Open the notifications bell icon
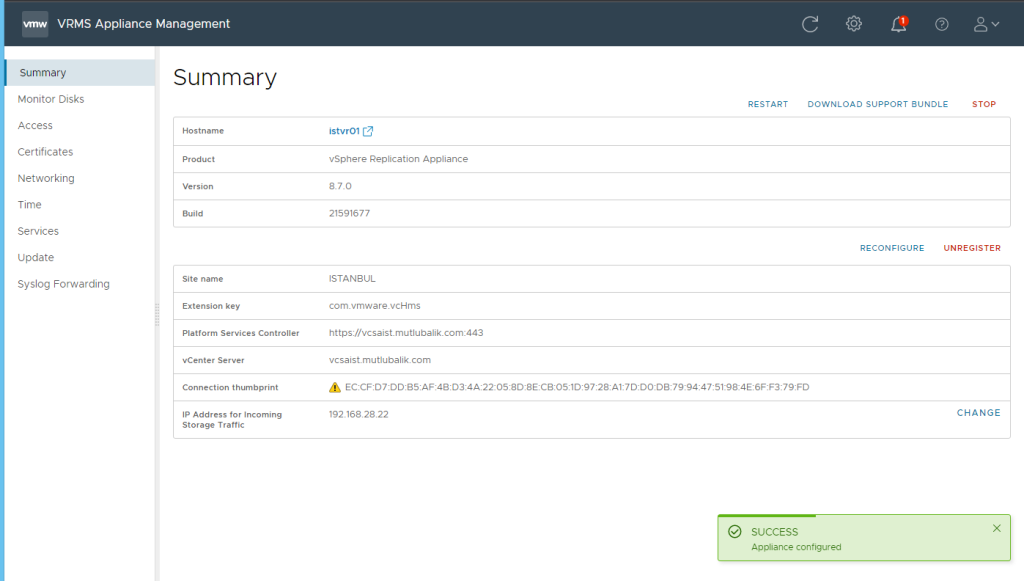The height and width of the screenshot is (581, 1024). tap(899, 24)
